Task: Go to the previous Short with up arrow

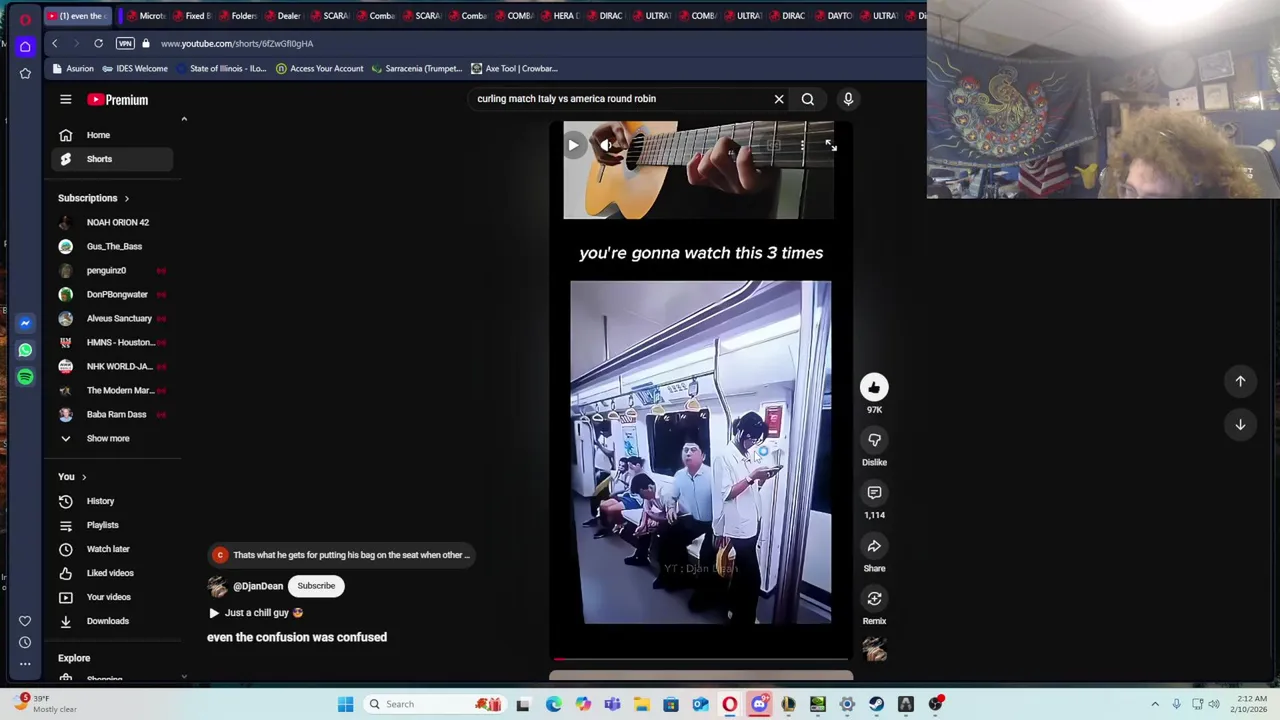Action: click(x=1240, y=381)
